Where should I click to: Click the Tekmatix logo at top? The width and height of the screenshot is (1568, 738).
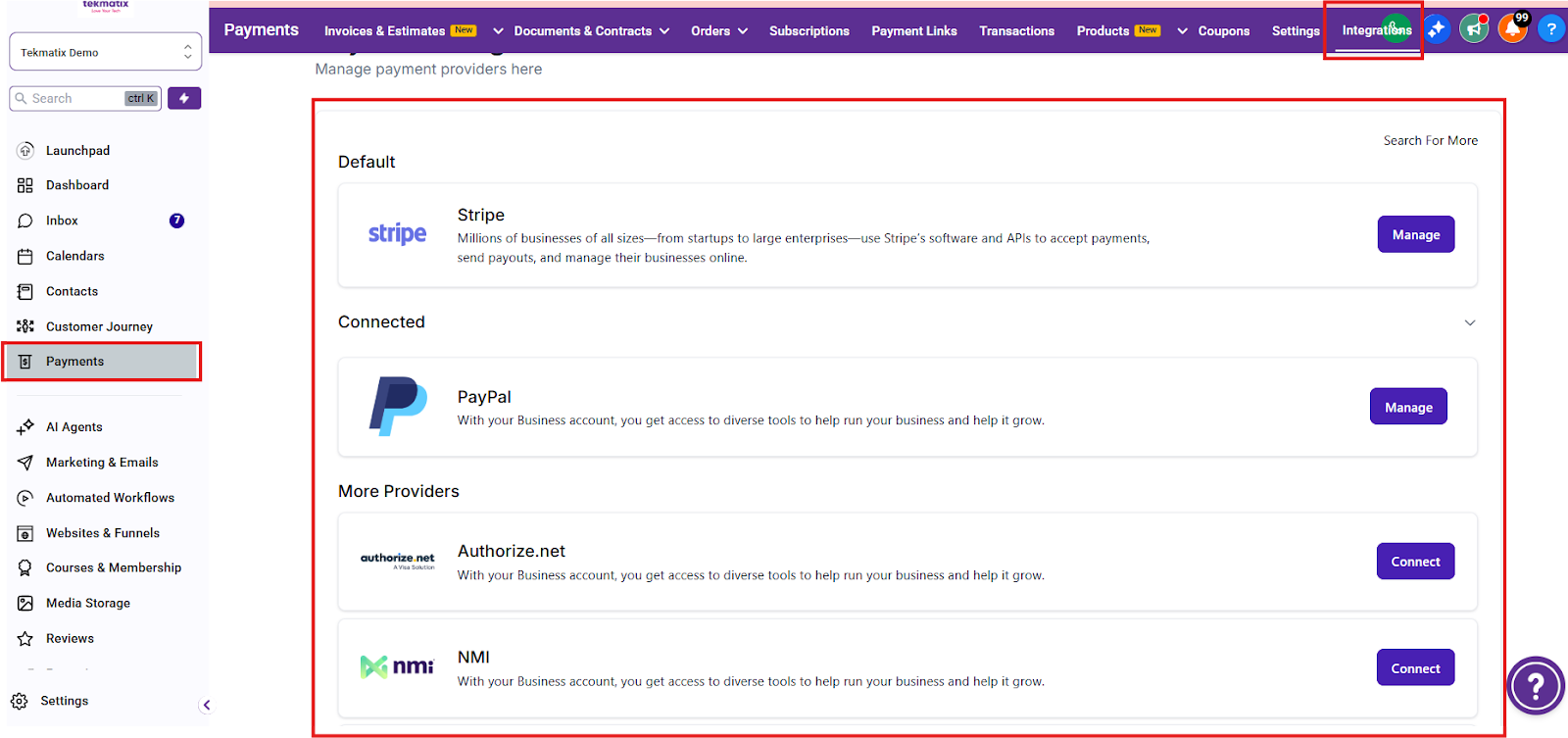pos(106,6)
